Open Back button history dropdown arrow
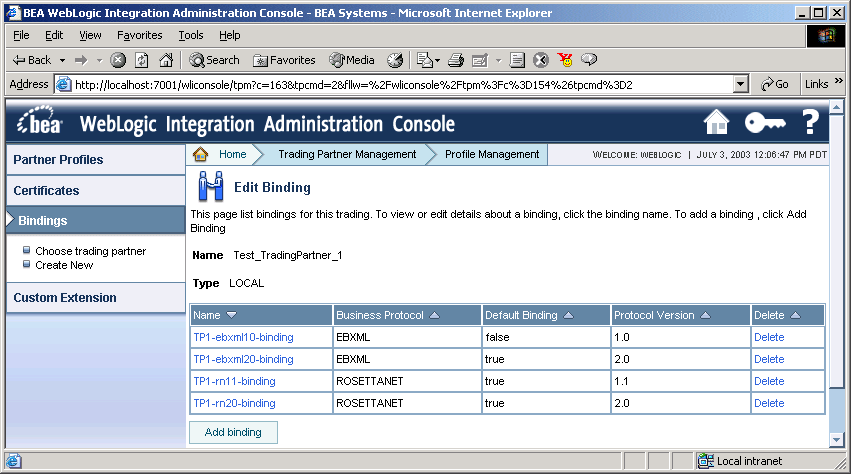 coord(62,60)
